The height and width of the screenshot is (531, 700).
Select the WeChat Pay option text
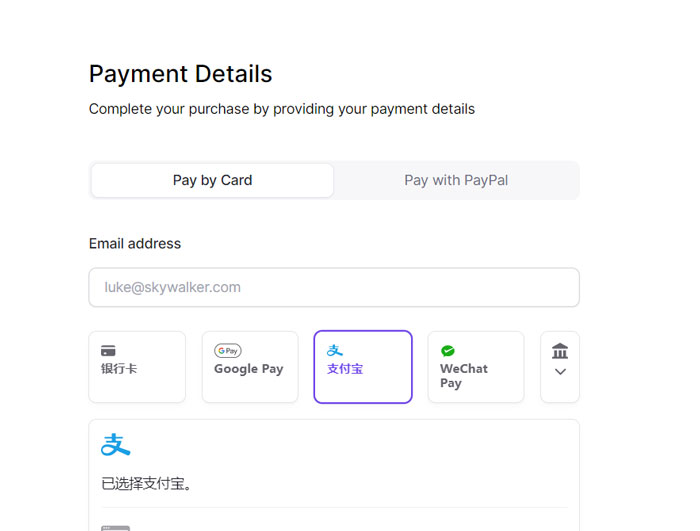463,375
